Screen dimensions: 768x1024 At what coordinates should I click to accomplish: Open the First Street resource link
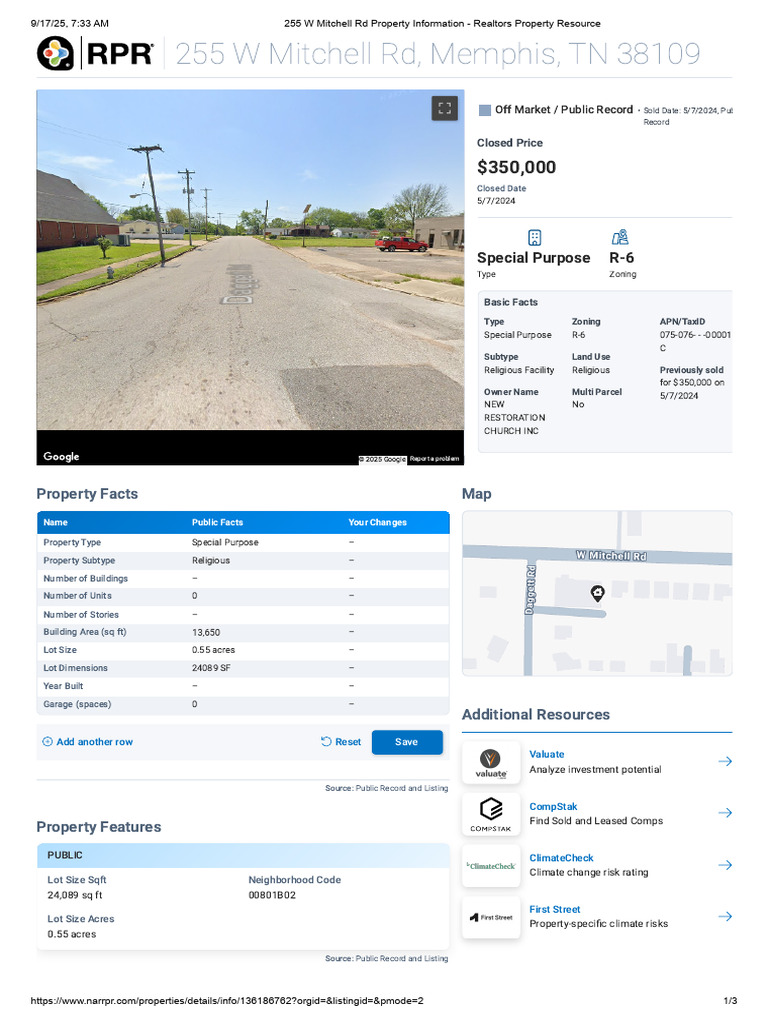554,910
